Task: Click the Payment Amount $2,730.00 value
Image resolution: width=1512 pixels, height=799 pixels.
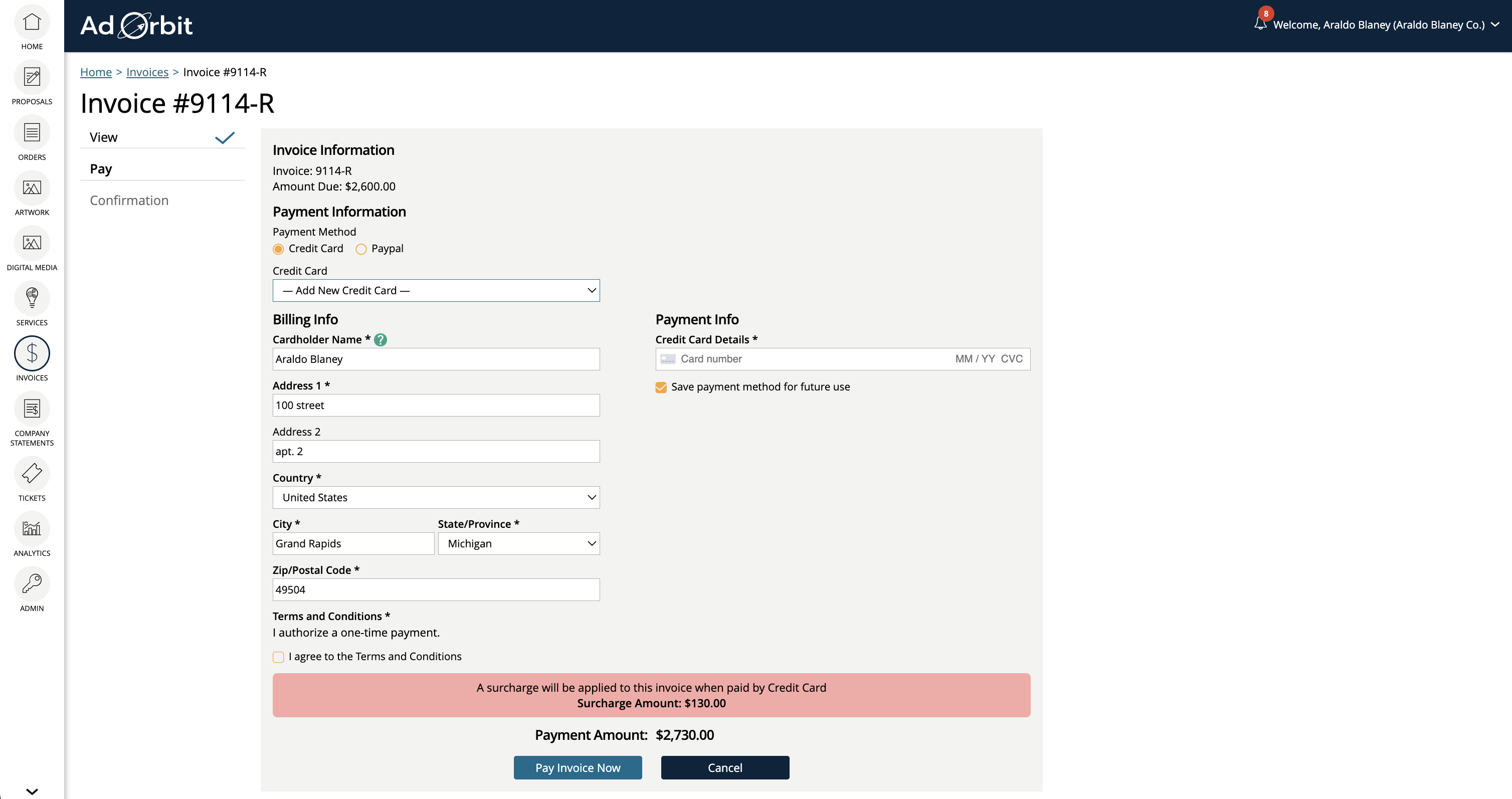Action: (684, 736)
